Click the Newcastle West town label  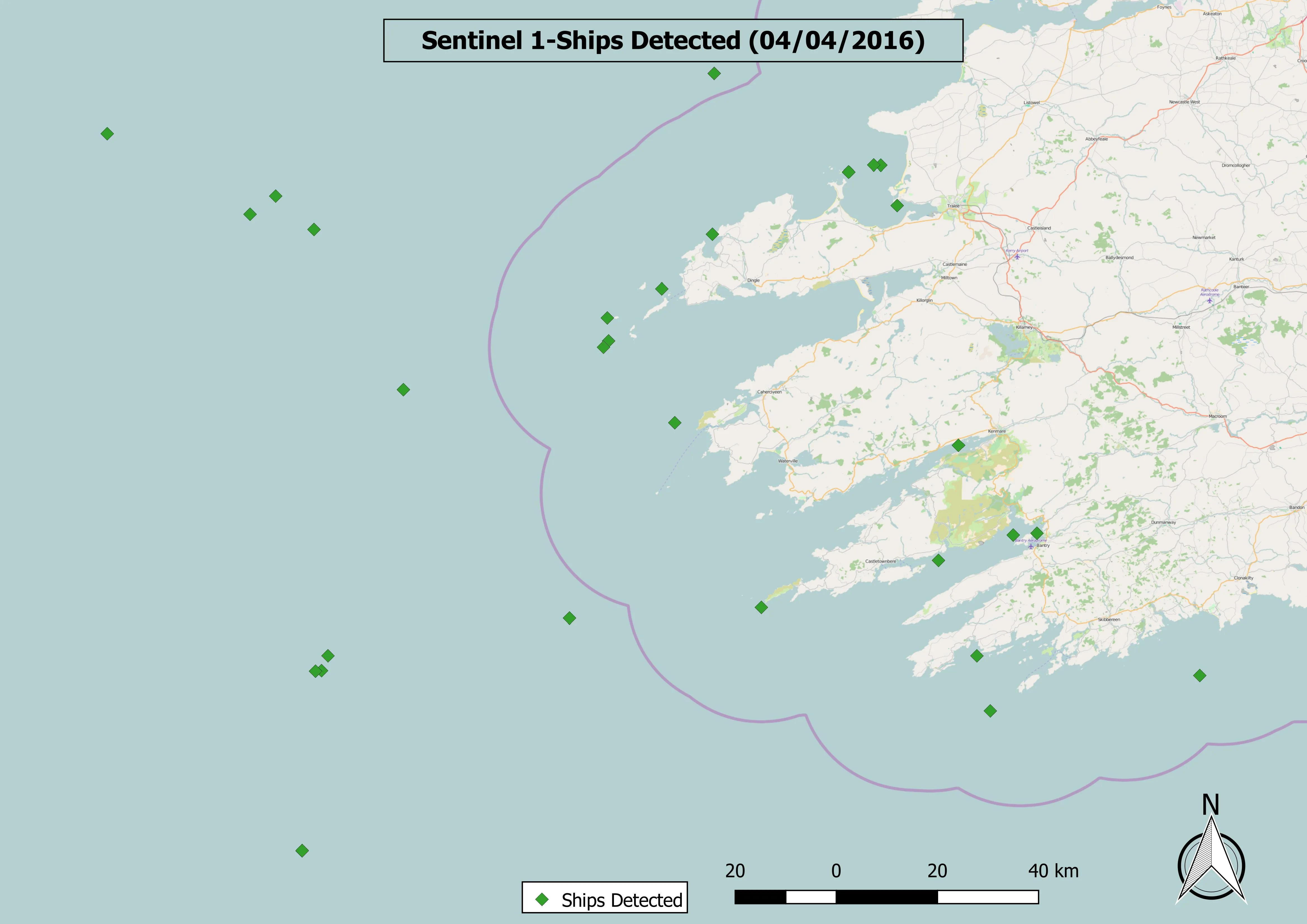pos(1185,102)
